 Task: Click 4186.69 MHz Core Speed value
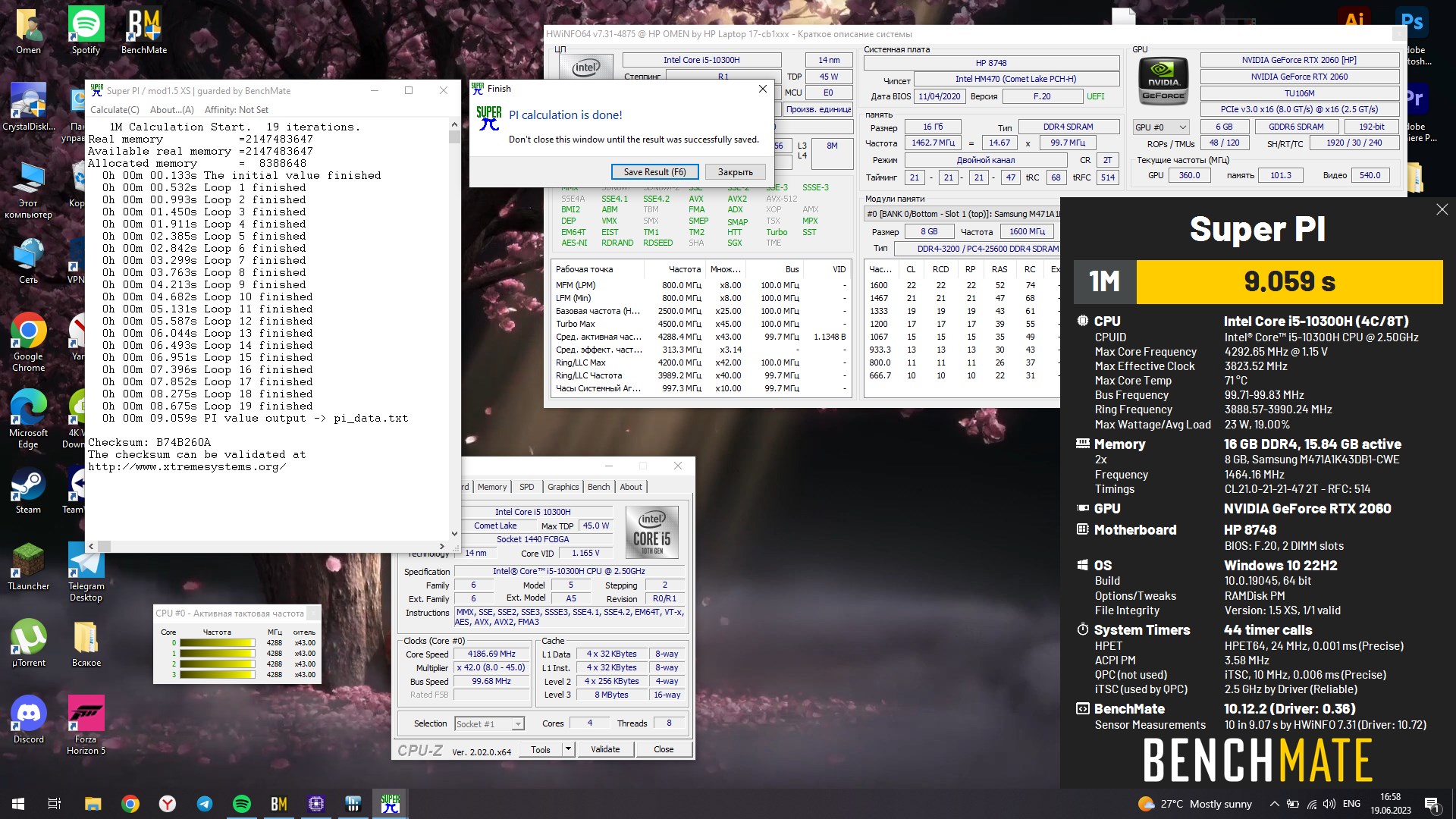click(491, 654)
